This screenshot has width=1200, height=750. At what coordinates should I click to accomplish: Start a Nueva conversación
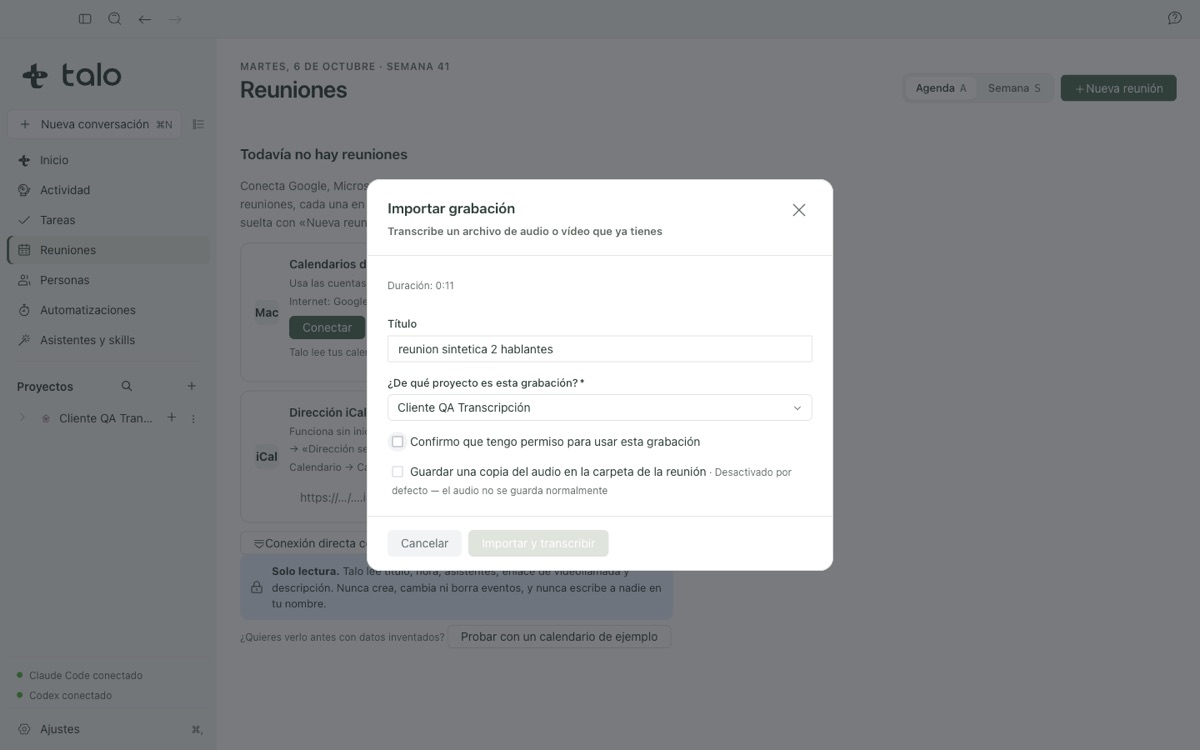(x=95, y=125)
